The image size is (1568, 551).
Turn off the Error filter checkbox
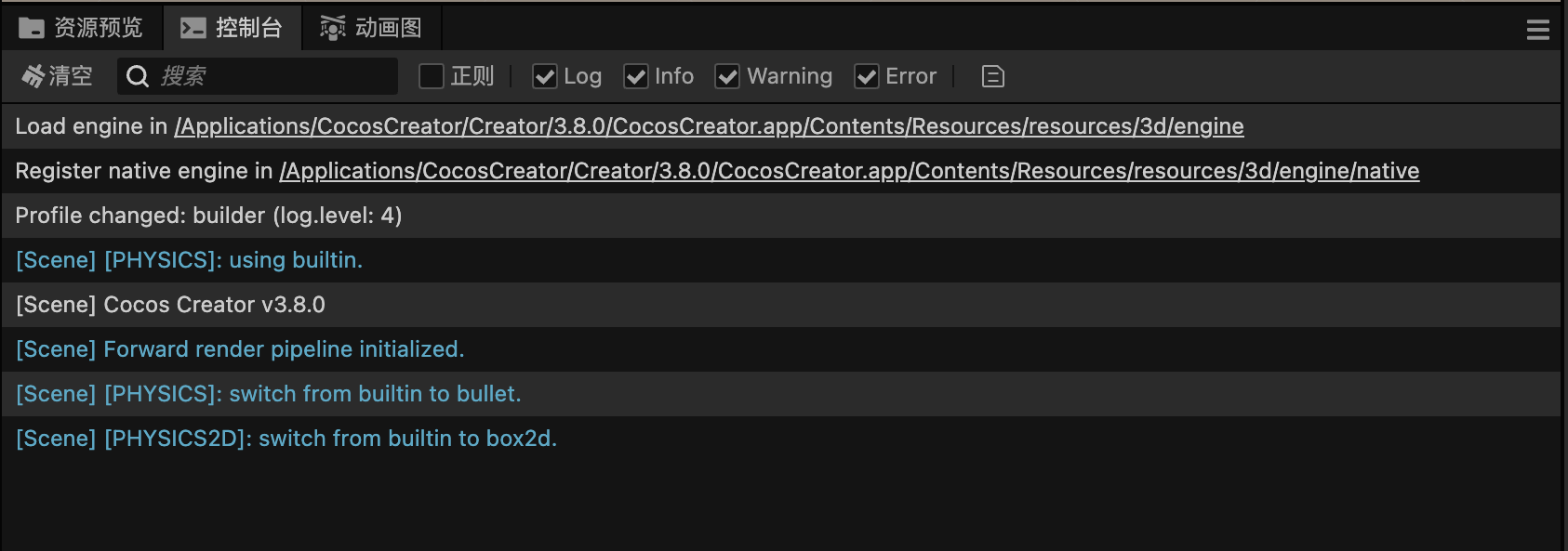click(x=867, y=76)
